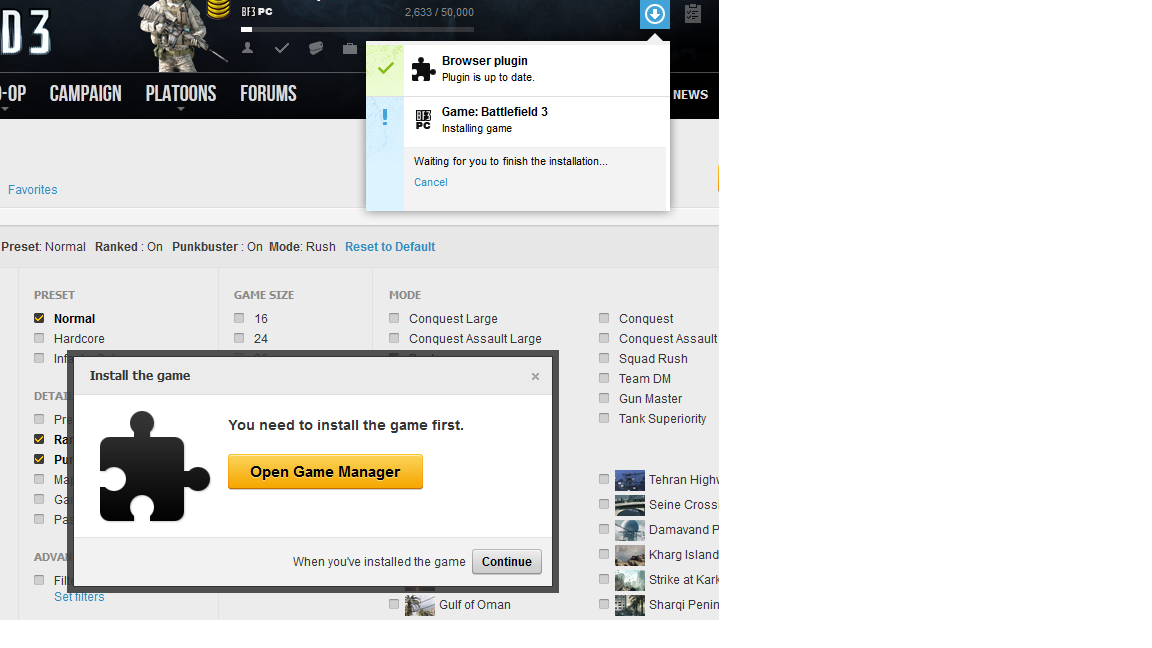Click the large puzzle piece in dialog
Image resolution: width=1152 pixels, height=648 pixels.
(x=154, y=467)
